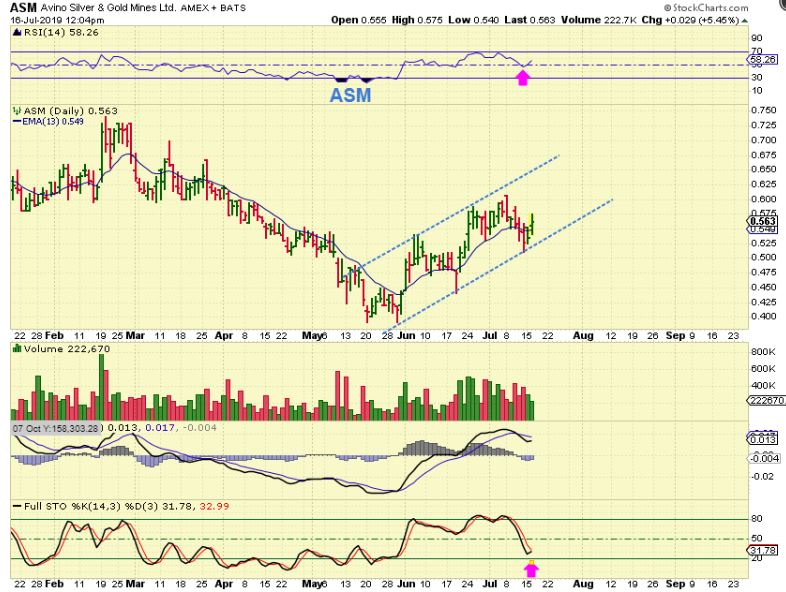Click MACD value 0.017 in legend

(160, 428)
